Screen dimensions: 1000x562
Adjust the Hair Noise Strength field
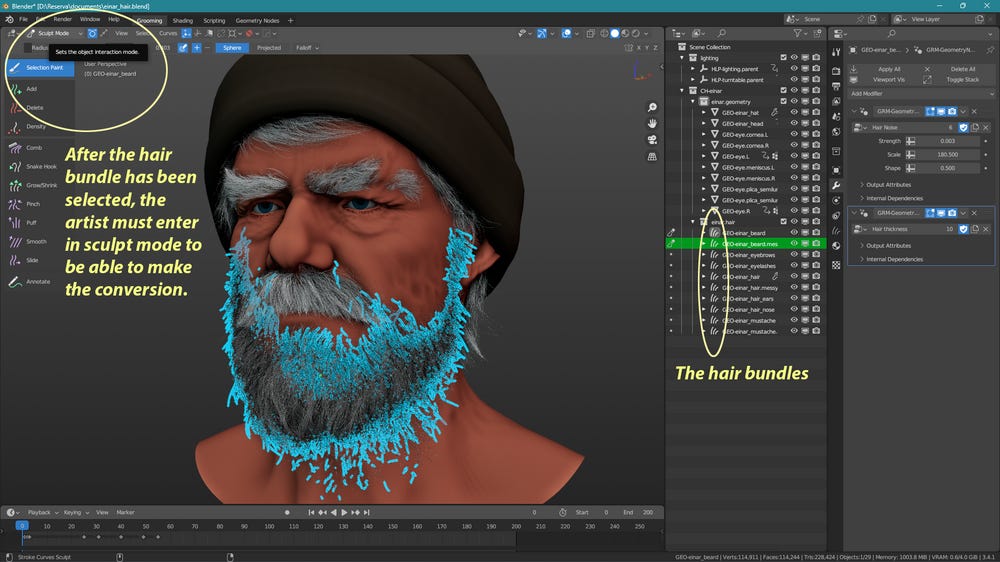pos(948,141)
